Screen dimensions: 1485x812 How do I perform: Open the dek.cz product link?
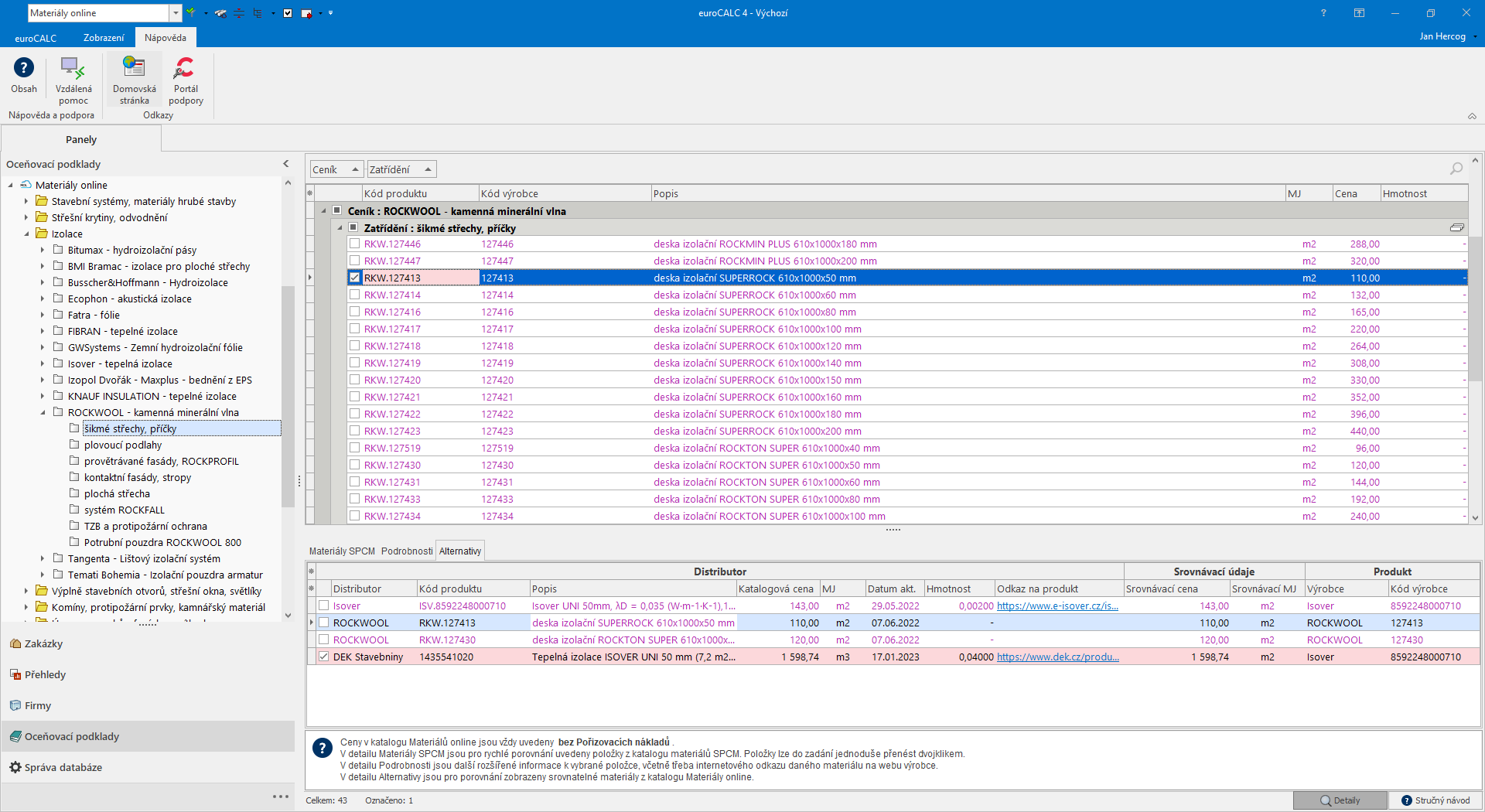(1057, 657)
